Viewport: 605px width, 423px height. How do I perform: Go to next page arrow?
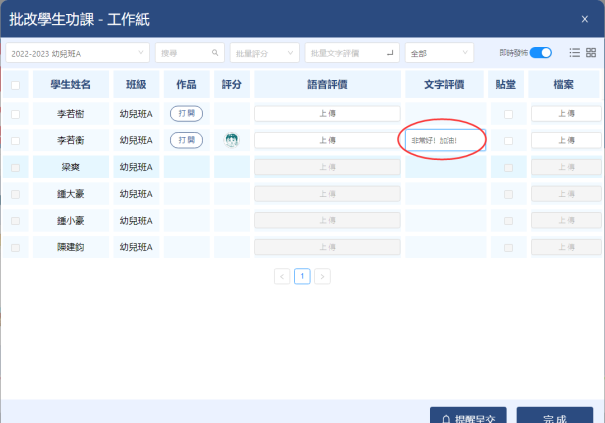pyautogui.click(x=322, y=276)
